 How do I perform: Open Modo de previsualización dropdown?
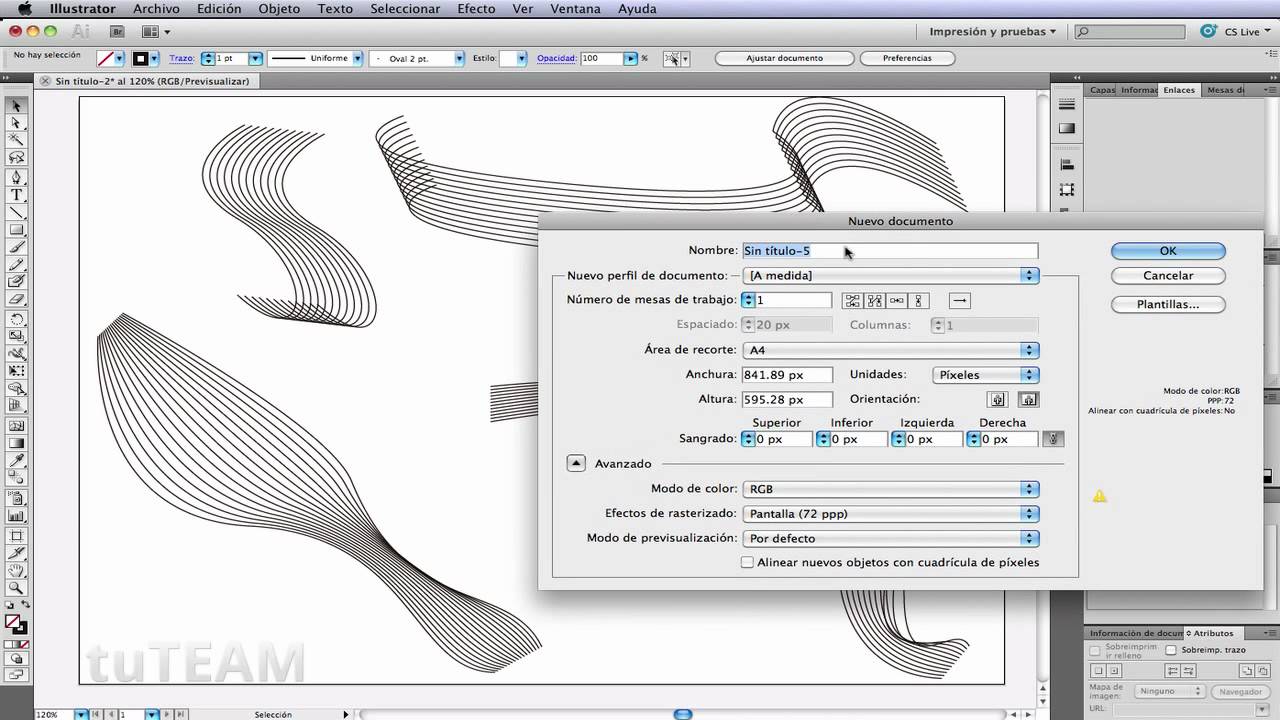click(x=891, y=538)
